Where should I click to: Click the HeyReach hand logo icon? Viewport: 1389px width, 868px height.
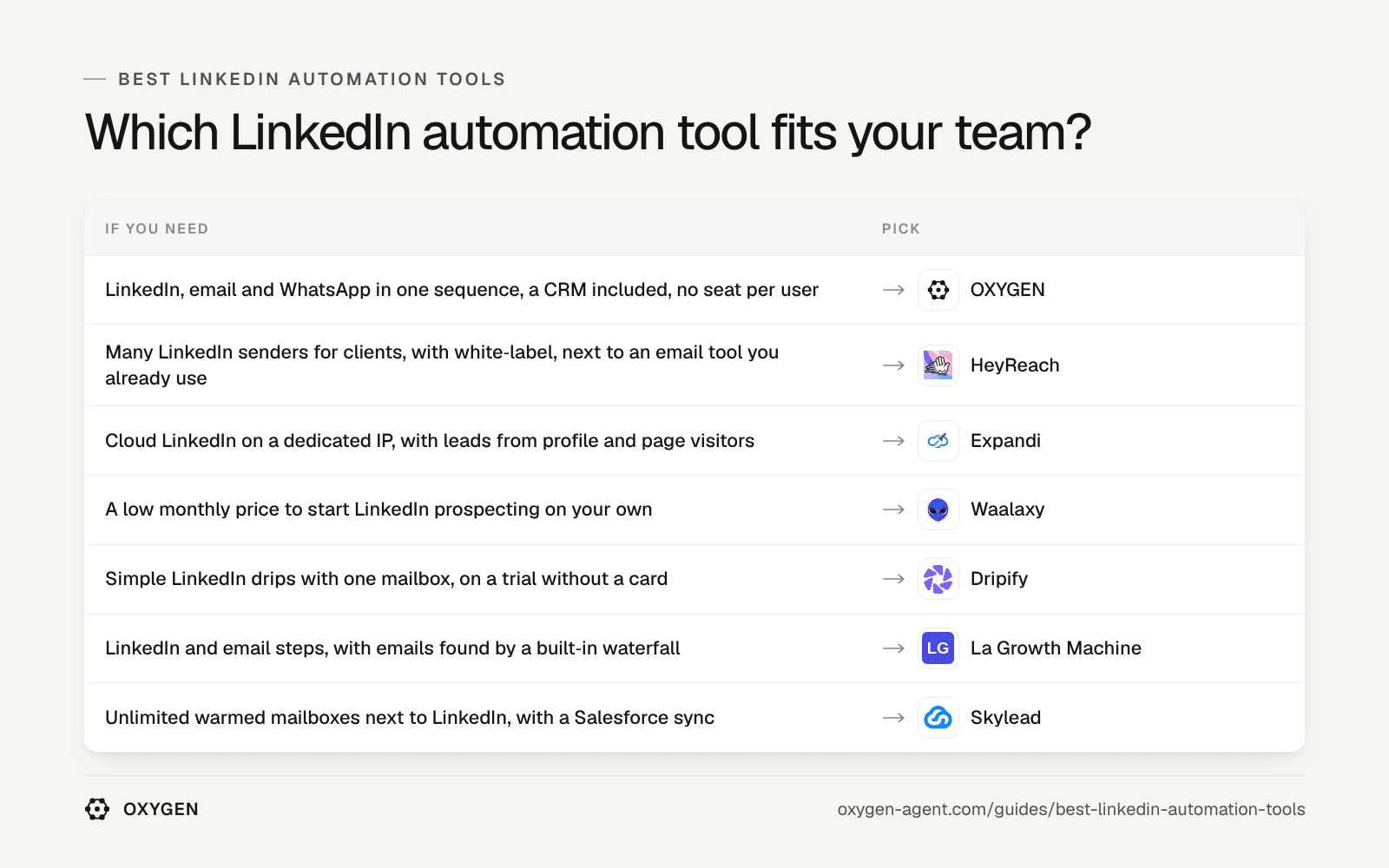pos(938,365)
